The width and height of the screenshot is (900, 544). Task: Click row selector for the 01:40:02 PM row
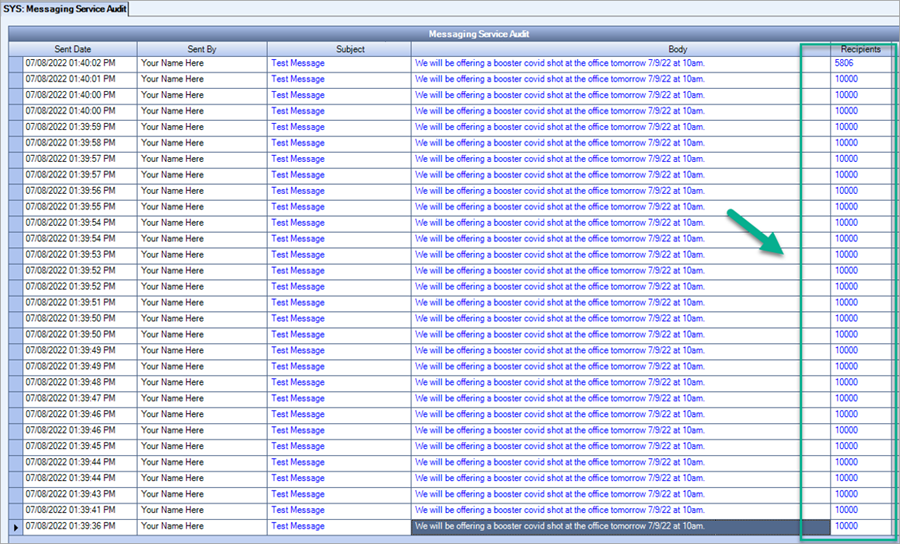pyautogui.click(x=14, y=63)
